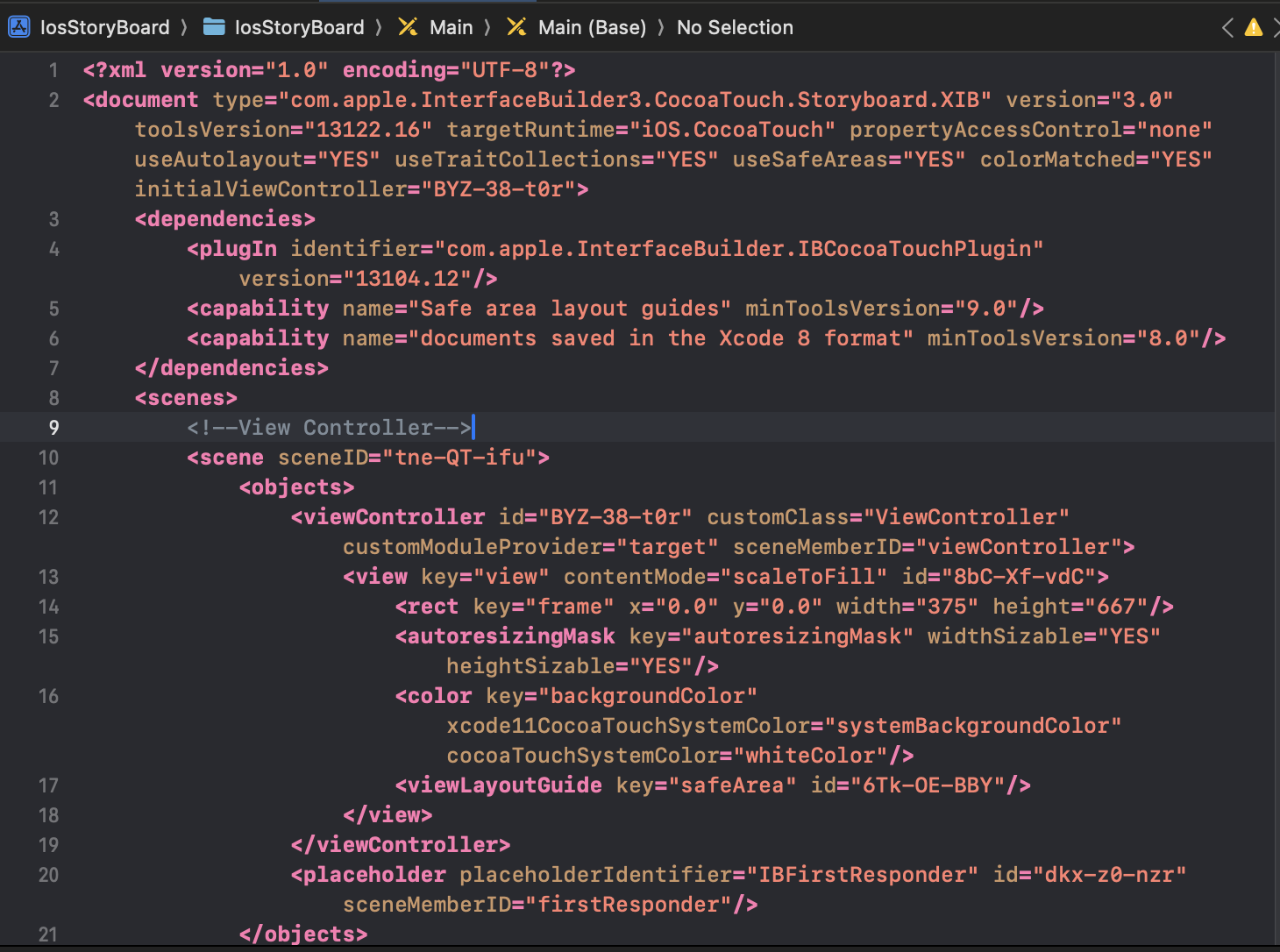Click line number 21 in the gutter
Viewport: 1280px width, 952px height.
(x=48, y=934)
